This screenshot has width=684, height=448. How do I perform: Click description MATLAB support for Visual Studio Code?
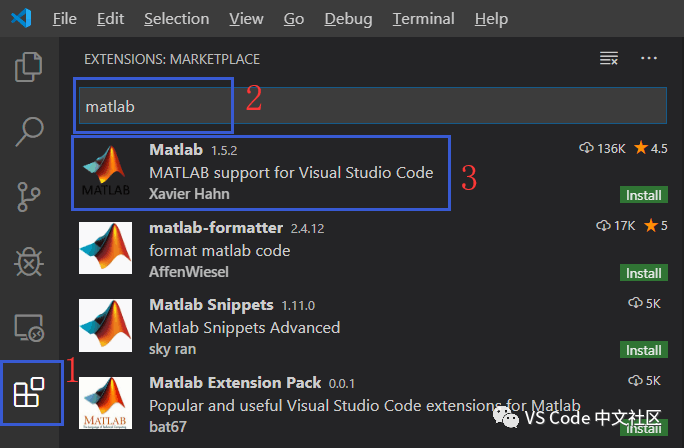(291, 173)
